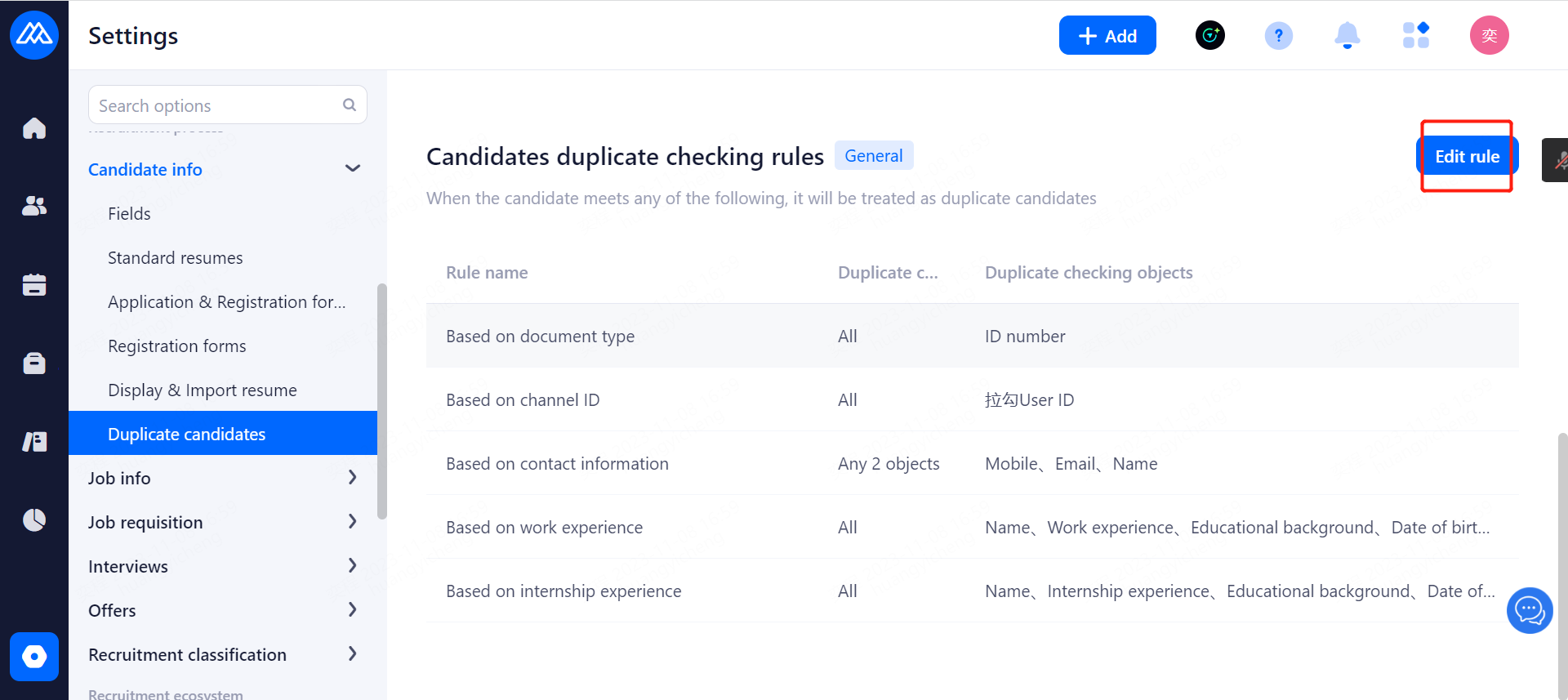Click the blue Add button
The width and height of the screenshot is (1568, 700).
point(1107,36)
